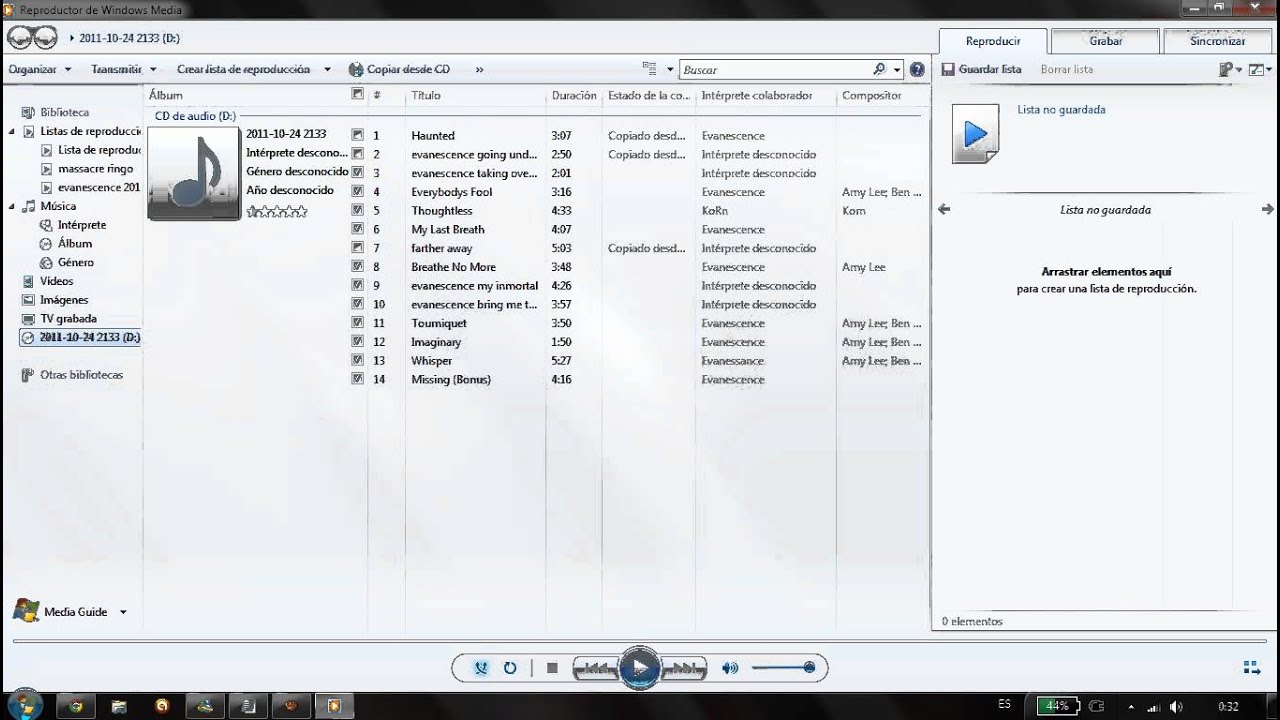1280x720 pixels.
Task: Click the Buscar search field
Action: (x=775, y=70)
